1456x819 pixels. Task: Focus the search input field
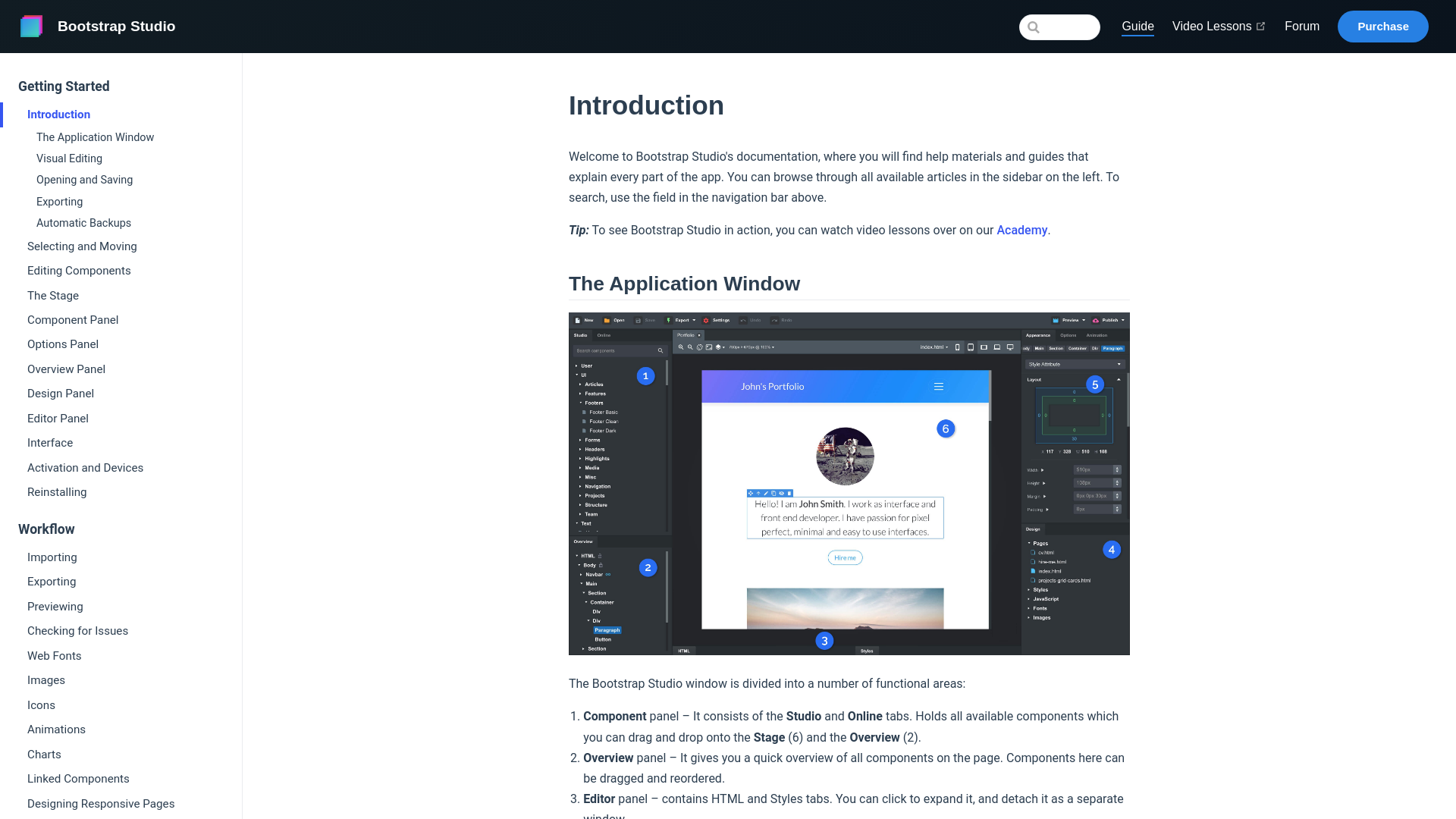tap(1059, 27)
